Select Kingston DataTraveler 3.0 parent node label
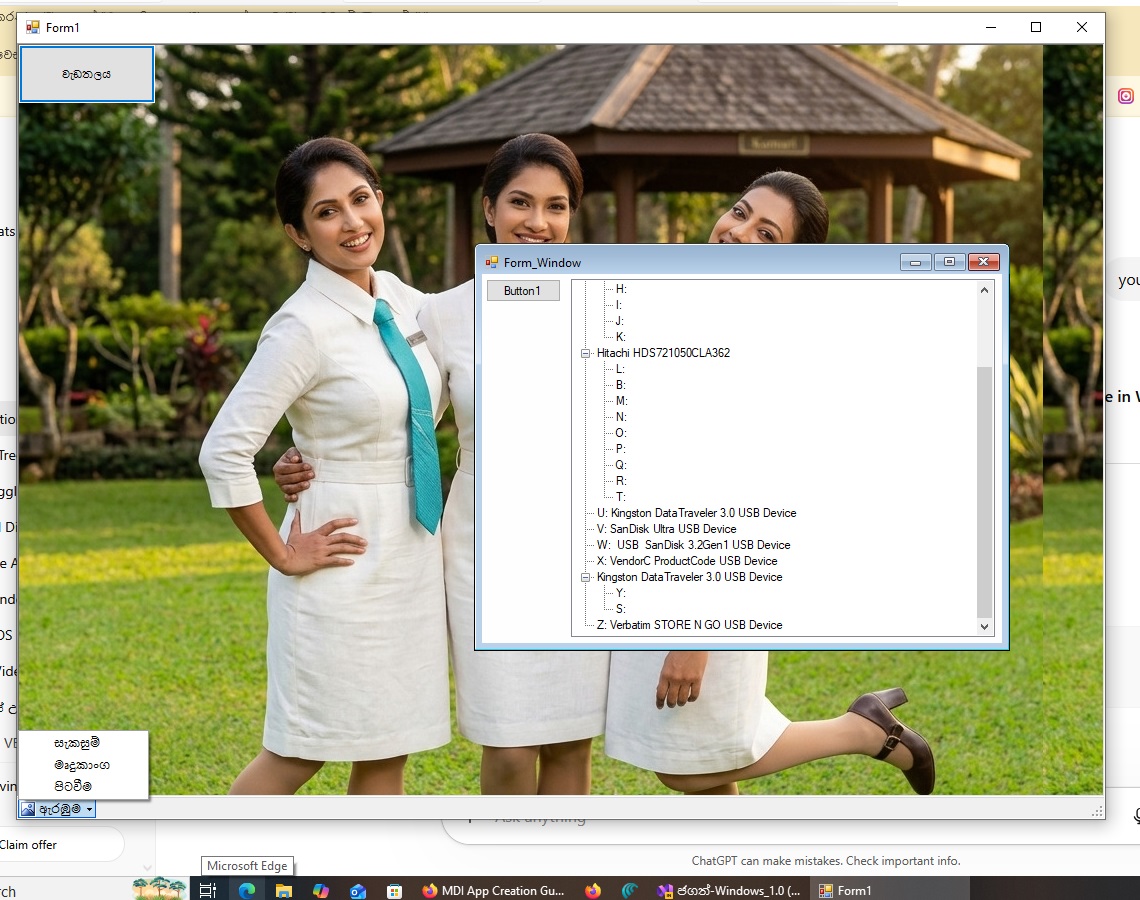1140x900 pixels. [x=689, y=577]
